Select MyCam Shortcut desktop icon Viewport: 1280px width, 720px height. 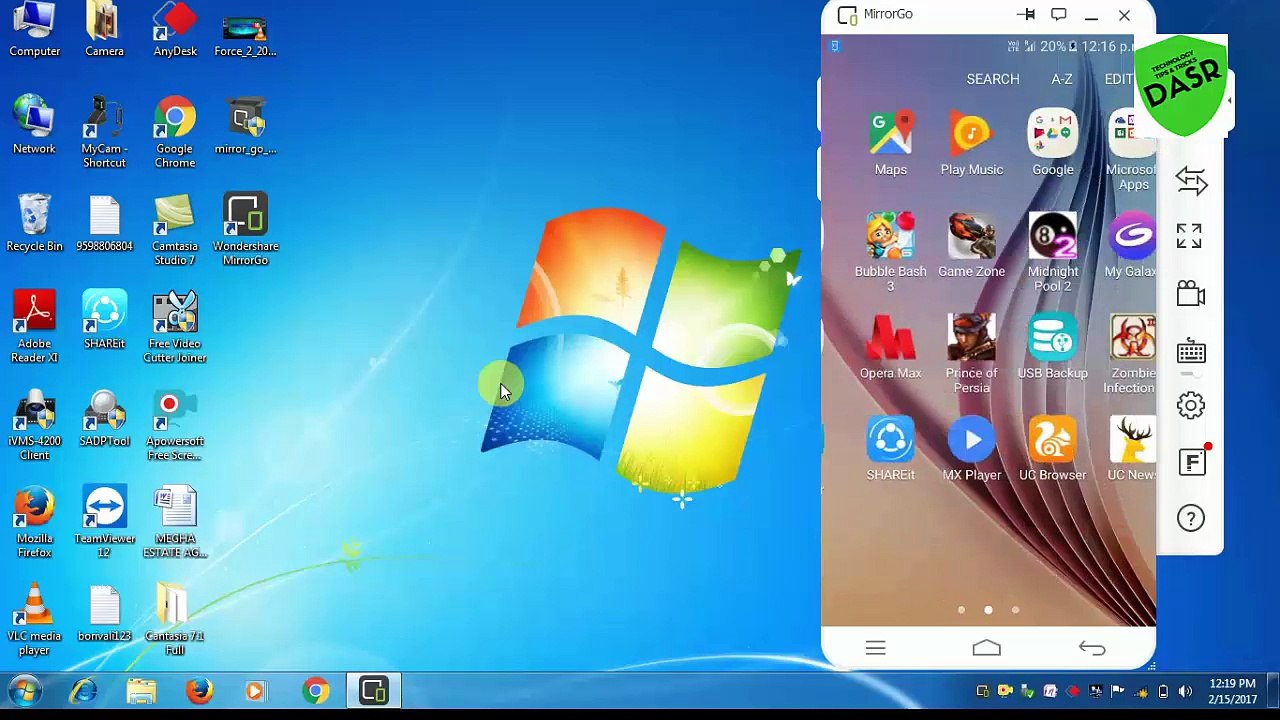pos(104,131)
